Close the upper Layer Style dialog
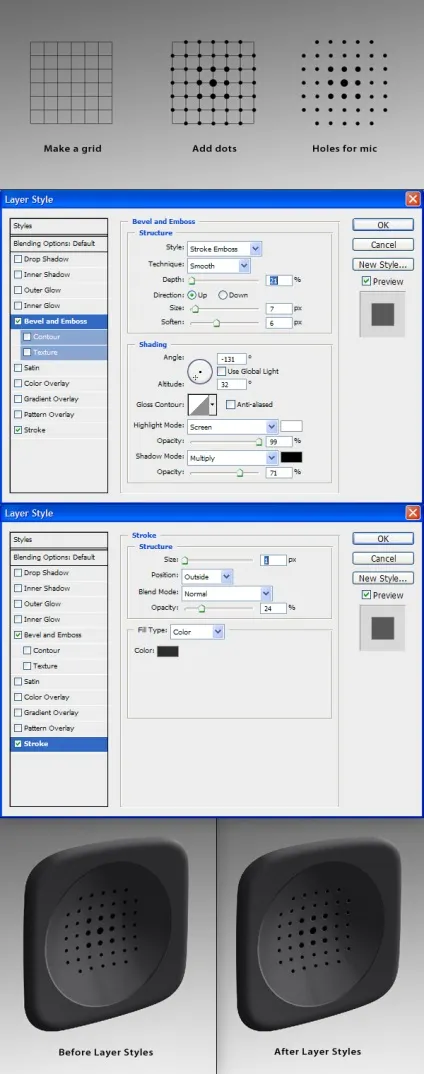Image resolution: width=424 pixels, height=1074 pixels. (412, 199)
